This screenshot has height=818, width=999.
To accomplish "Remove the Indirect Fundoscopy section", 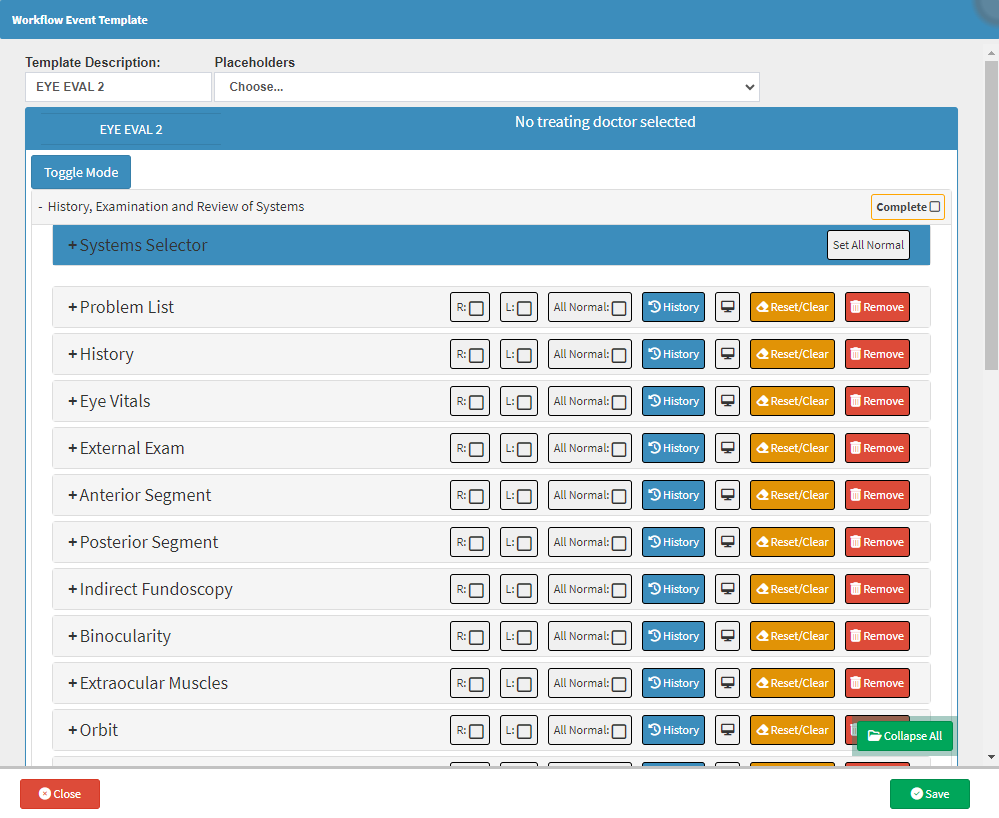I will click(x=877, y=589).
